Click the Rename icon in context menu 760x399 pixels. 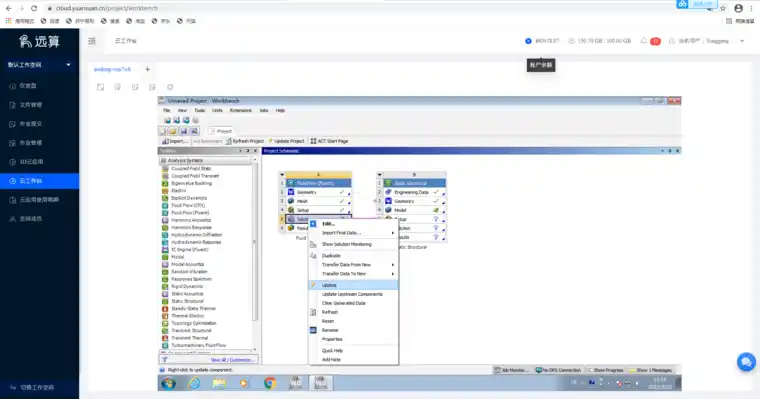click(x=313, y=330)
